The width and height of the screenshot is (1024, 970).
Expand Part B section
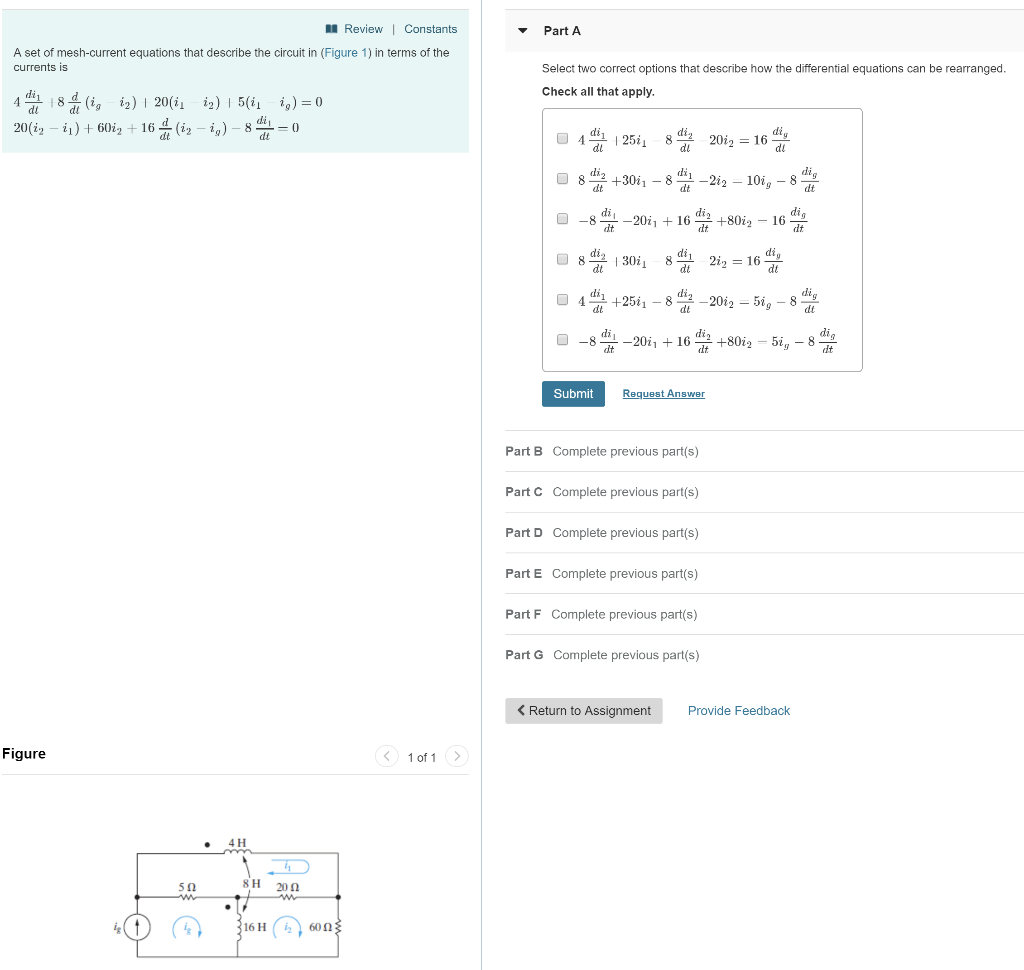click(x=523, y=451)
